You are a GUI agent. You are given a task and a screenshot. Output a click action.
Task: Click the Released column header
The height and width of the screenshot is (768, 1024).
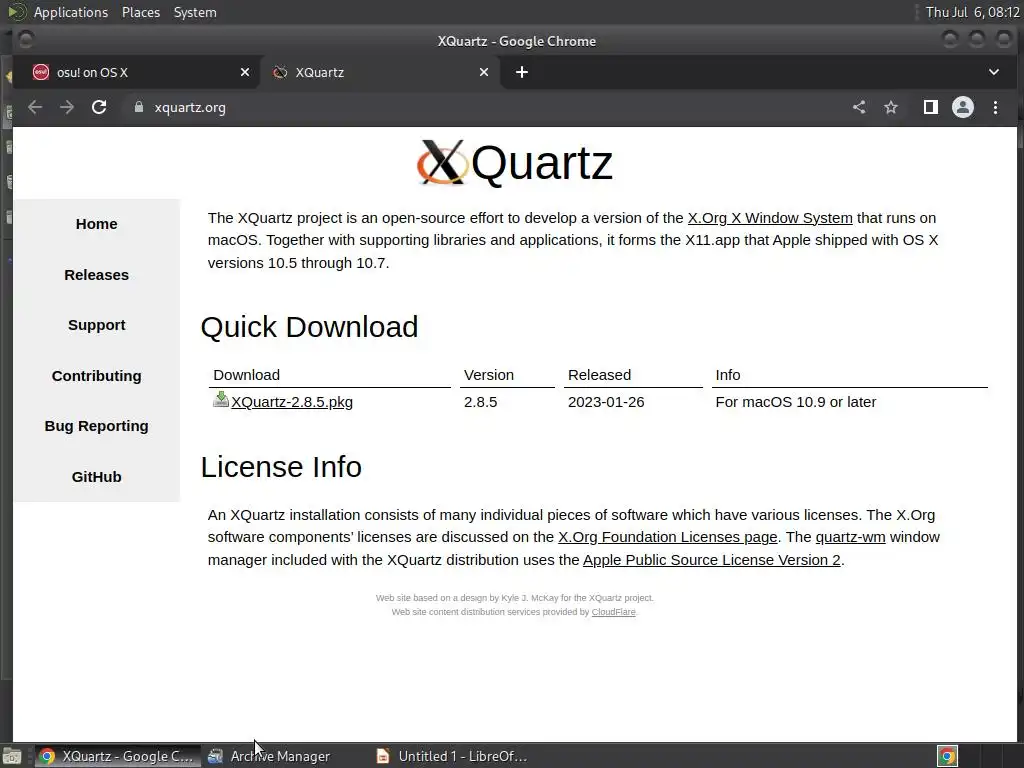[x=600, y=375]
